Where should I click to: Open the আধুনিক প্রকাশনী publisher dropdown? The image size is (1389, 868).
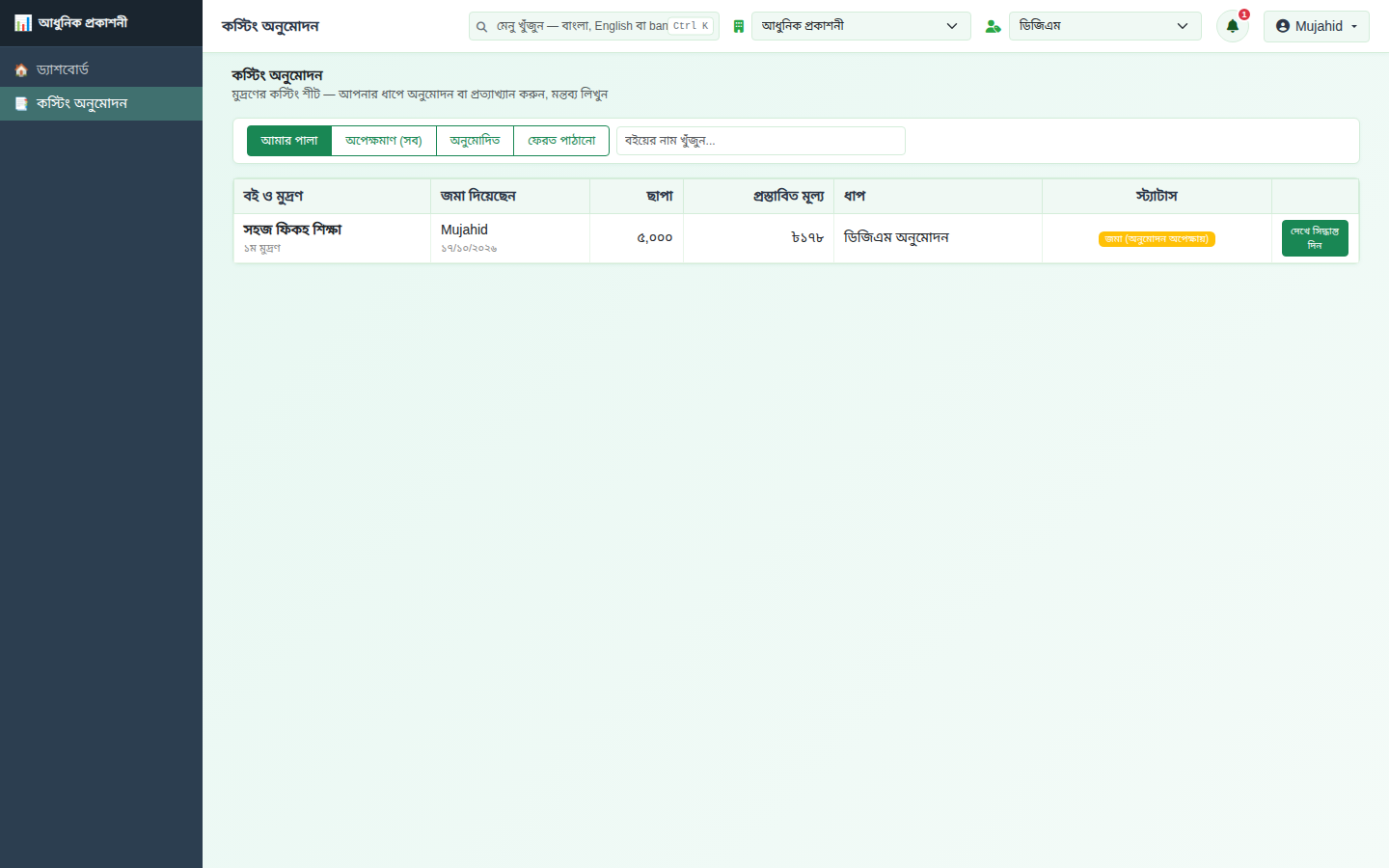point(860,26)
